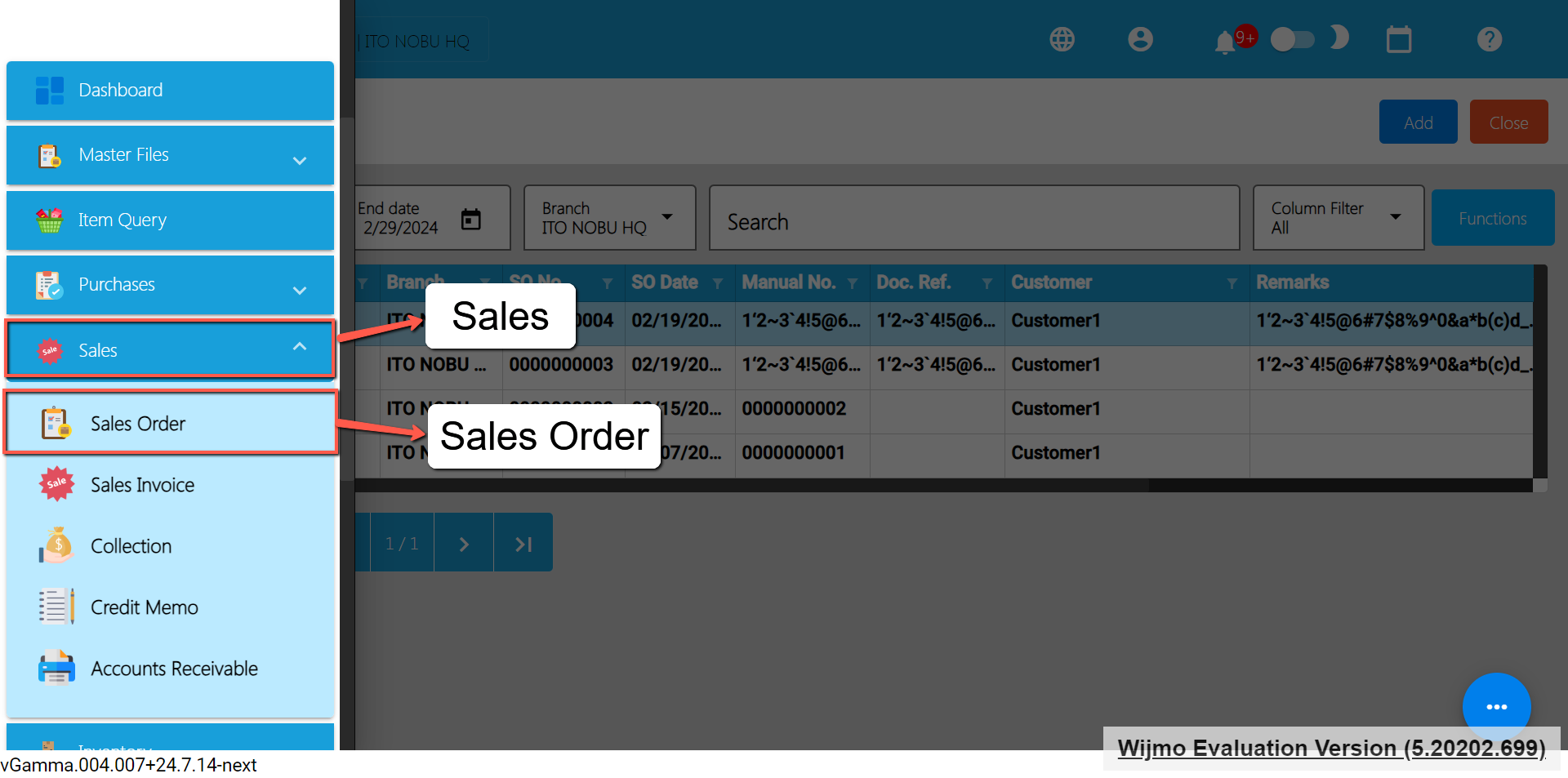
Task: Click the blue chat bubble button
Action: tap(1496, 706)
